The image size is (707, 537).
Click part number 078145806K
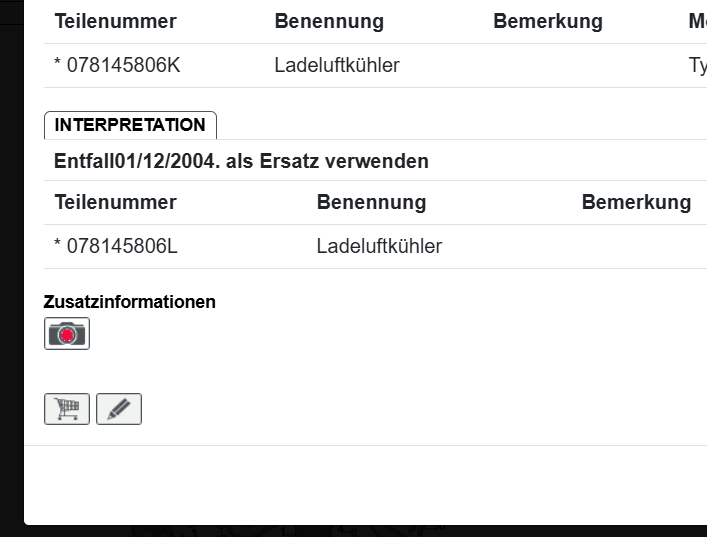(117, 66)
